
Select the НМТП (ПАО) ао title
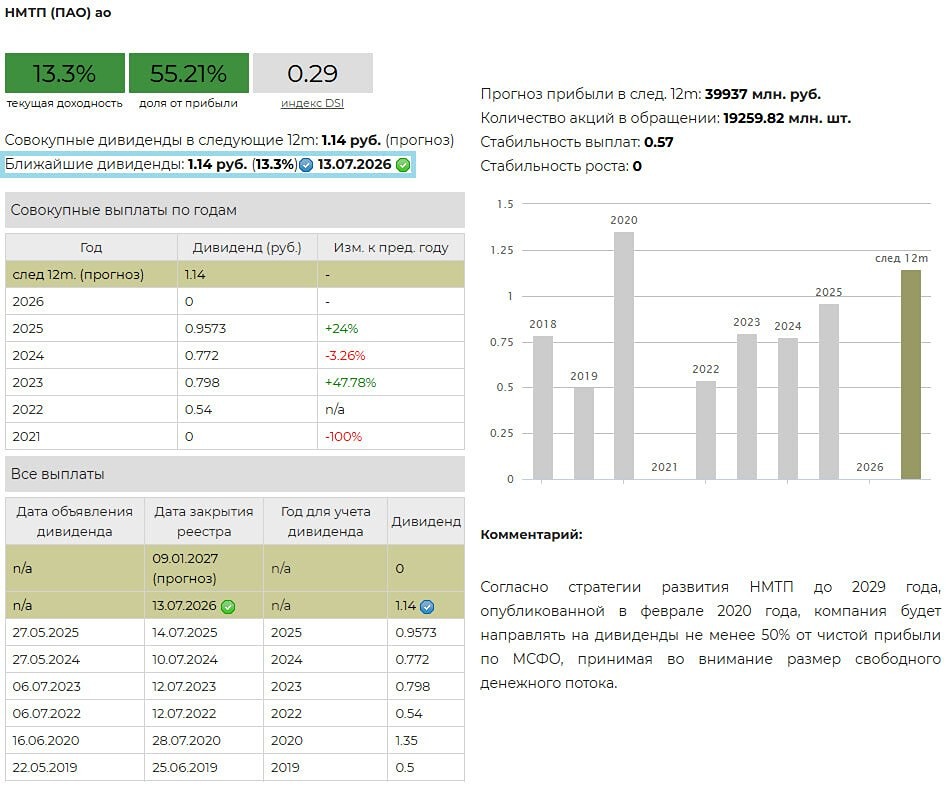(x=58, y=13)
